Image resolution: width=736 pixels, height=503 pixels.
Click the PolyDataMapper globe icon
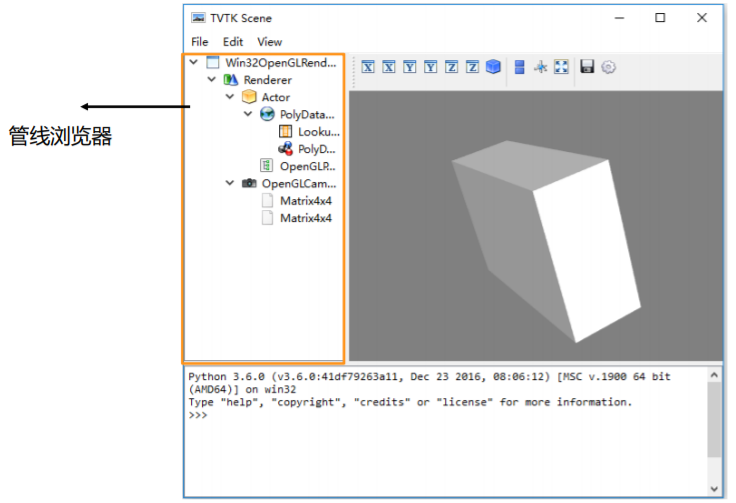[267, 115]
